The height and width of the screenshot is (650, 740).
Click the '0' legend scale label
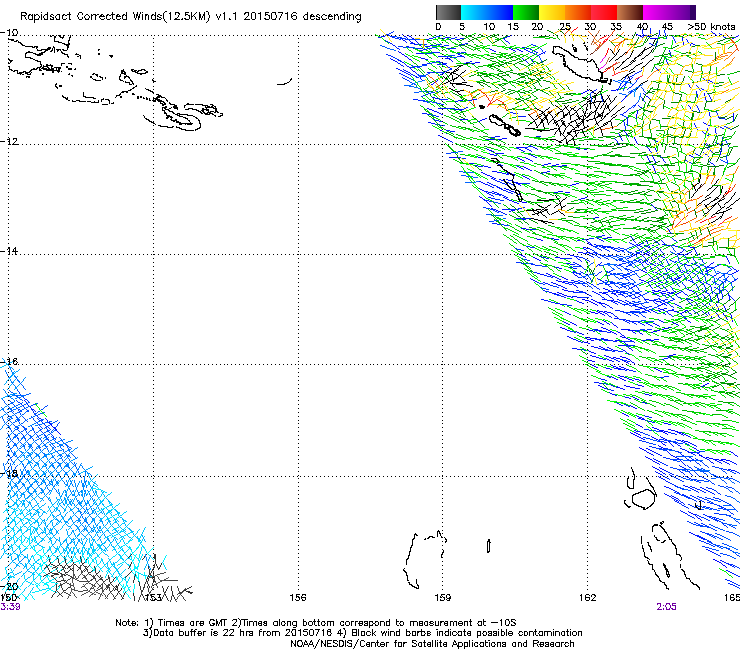coord(438,27)
